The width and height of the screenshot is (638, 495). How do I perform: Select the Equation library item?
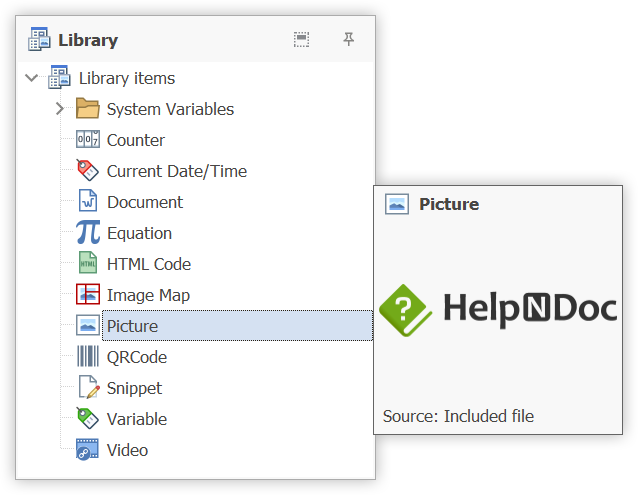click(x=139, y=233)
